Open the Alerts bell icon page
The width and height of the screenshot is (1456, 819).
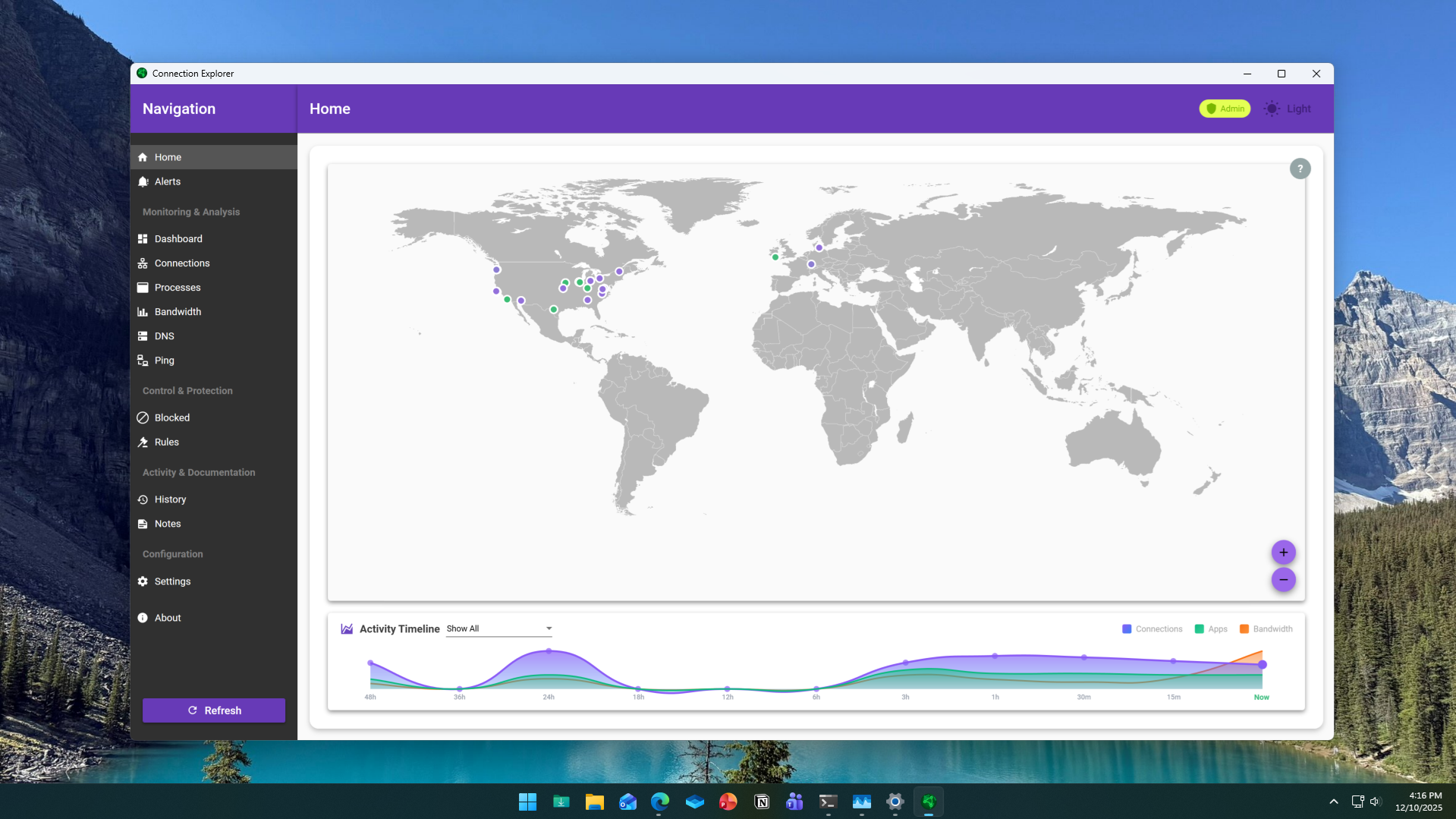coord(167,181)
